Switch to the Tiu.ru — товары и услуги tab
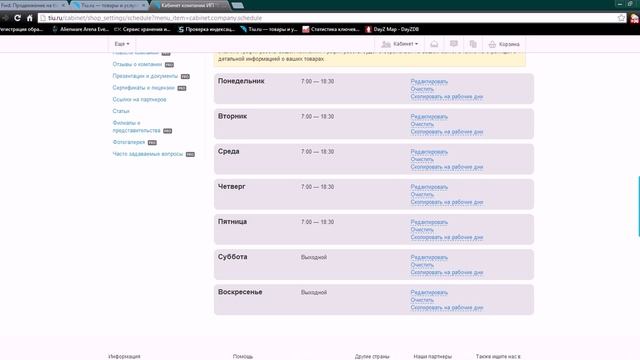The image size is (640, 360). point(109,5)
